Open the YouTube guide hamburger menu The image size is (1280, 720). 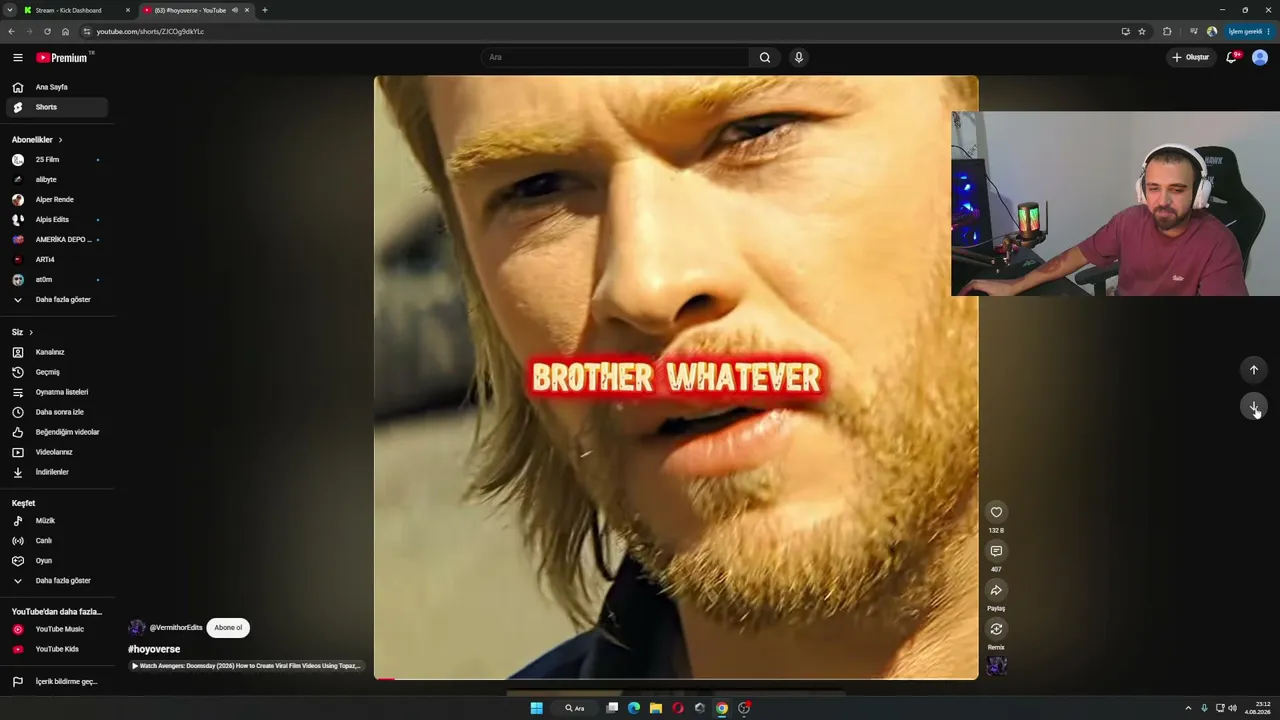tap(17, 57)
